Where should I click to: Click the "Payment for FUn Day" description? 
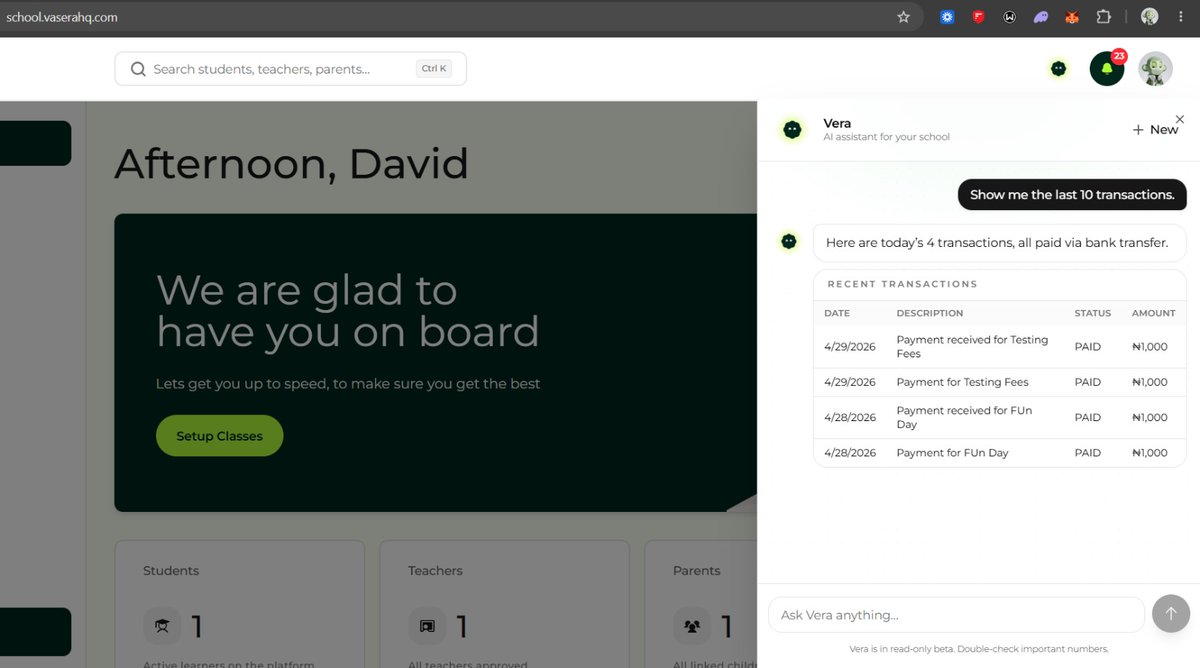[x=952, y=453]
